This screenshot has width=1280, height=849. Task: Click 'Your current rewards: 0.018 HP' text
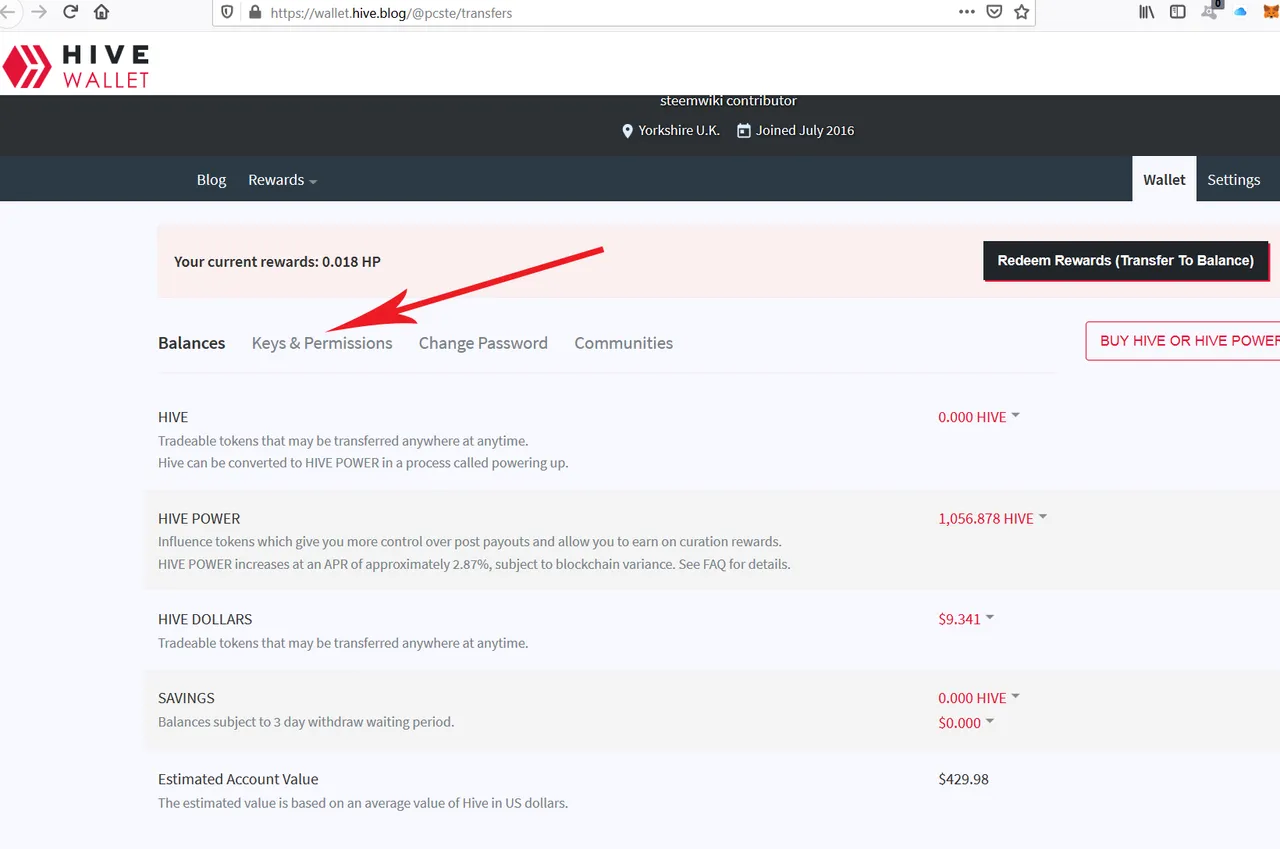tap(277, 261)
